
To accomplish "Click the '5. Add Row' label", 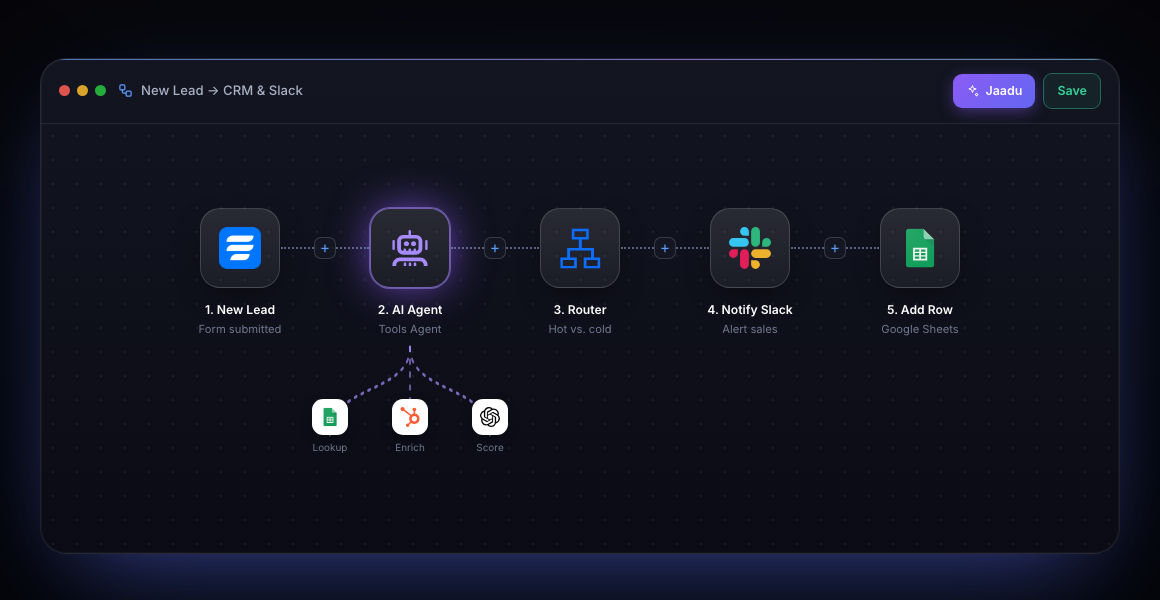I will pyautogui.click(x=920, y=310).
